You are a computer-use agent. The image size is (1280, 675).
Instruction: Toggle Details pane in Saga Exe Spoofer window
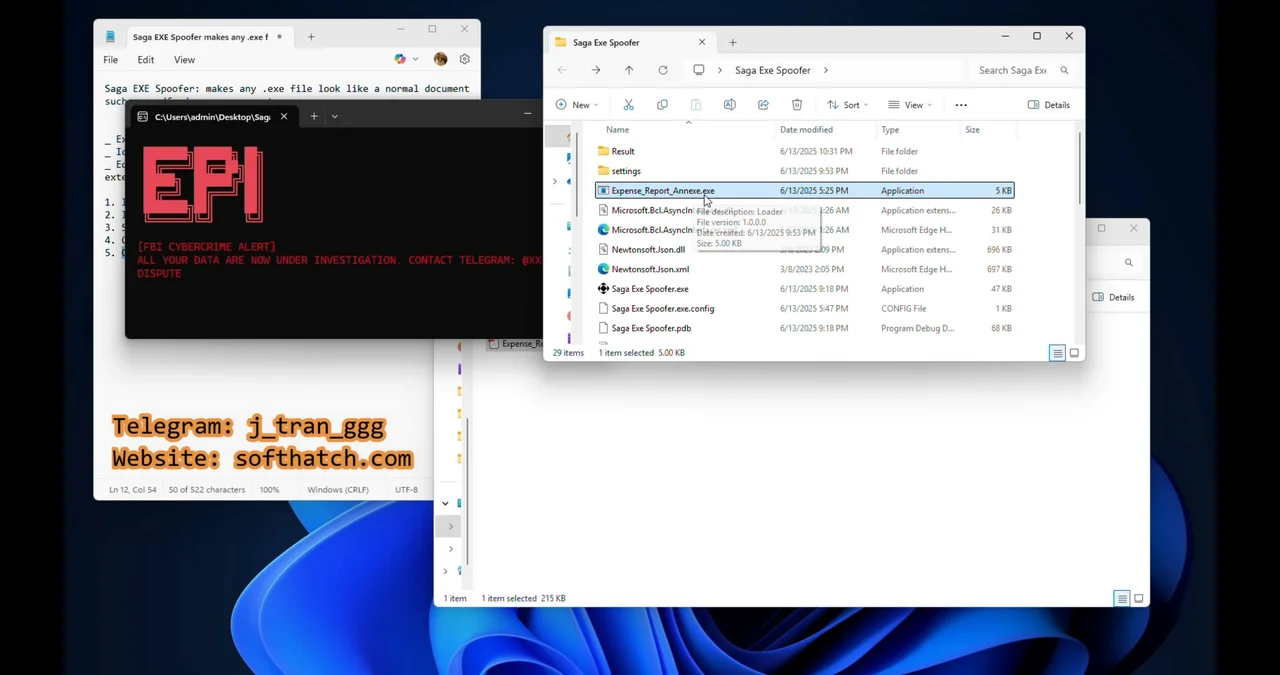pos(1049,105)
